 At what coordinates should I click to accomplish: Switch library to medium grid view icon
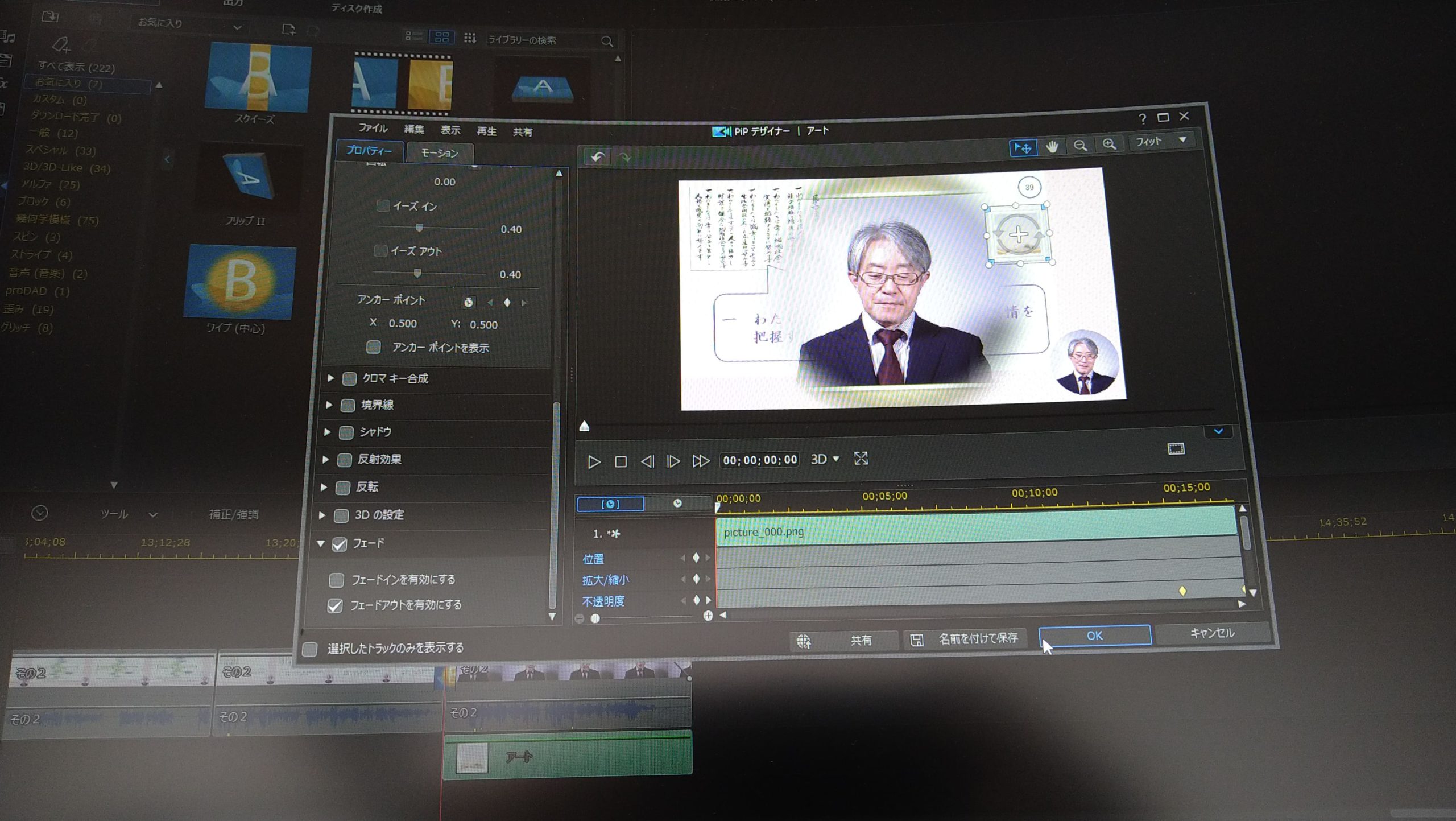pyautogui.click(x=442, y=38)
